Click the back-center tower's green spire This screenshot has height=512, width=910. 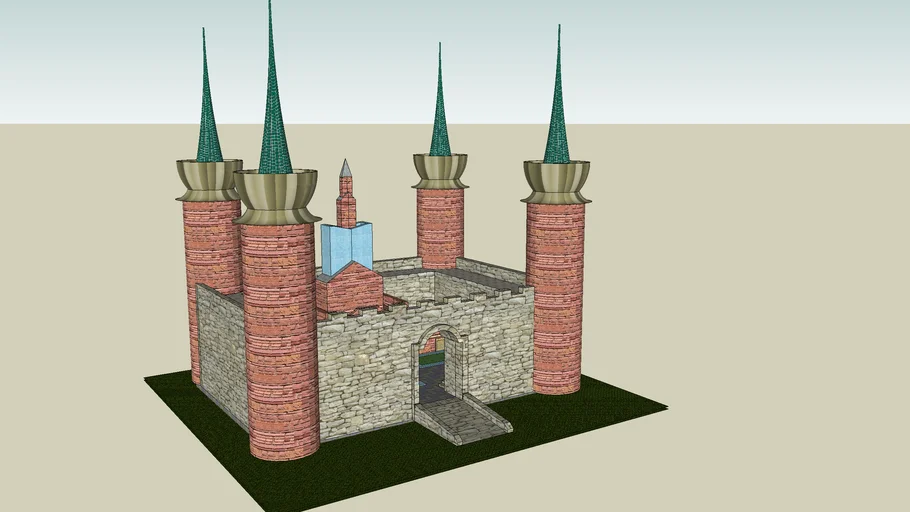click(440, 115)
